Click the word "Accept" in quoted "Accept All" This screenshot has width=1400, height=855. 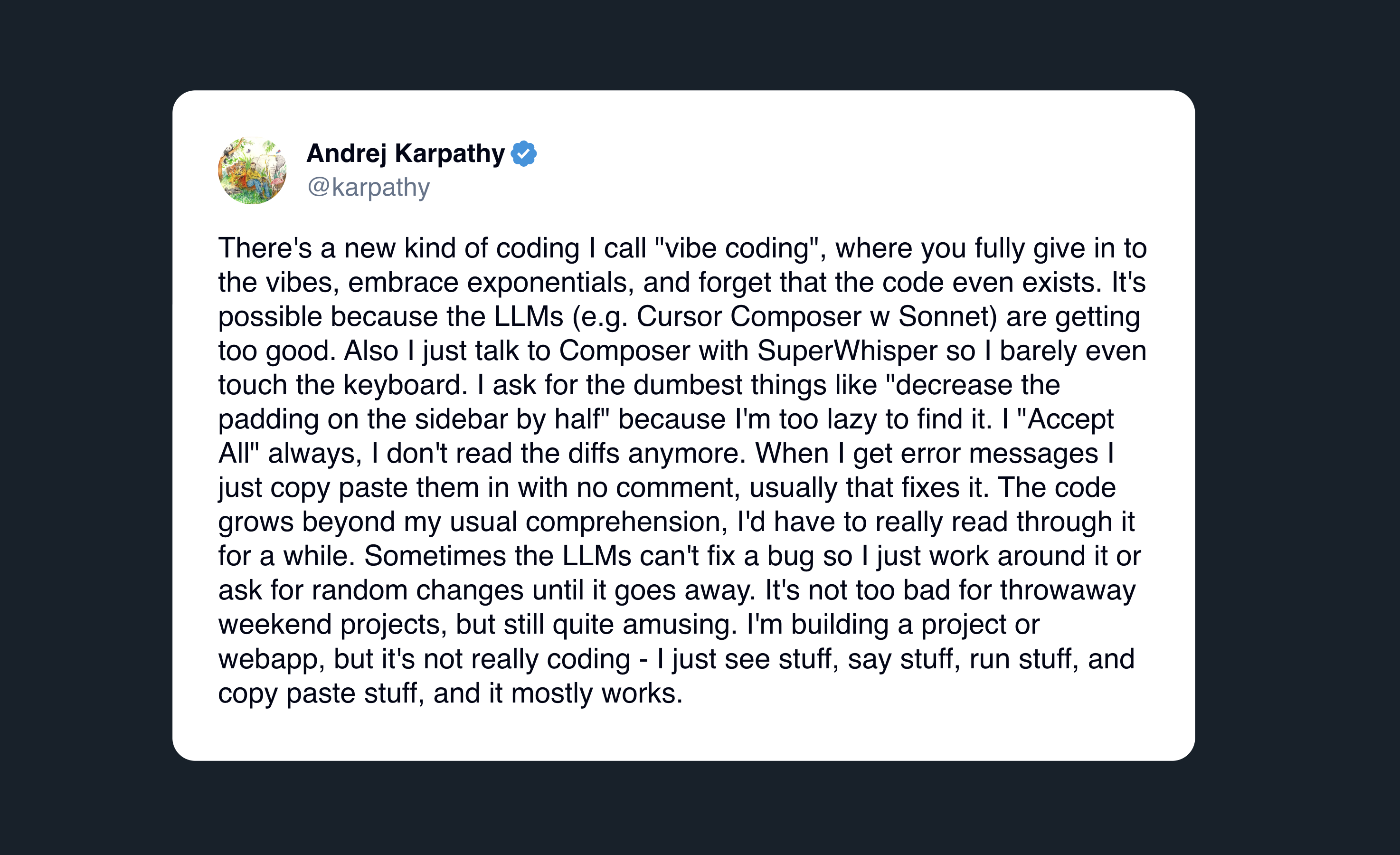tap(1070, 419)
